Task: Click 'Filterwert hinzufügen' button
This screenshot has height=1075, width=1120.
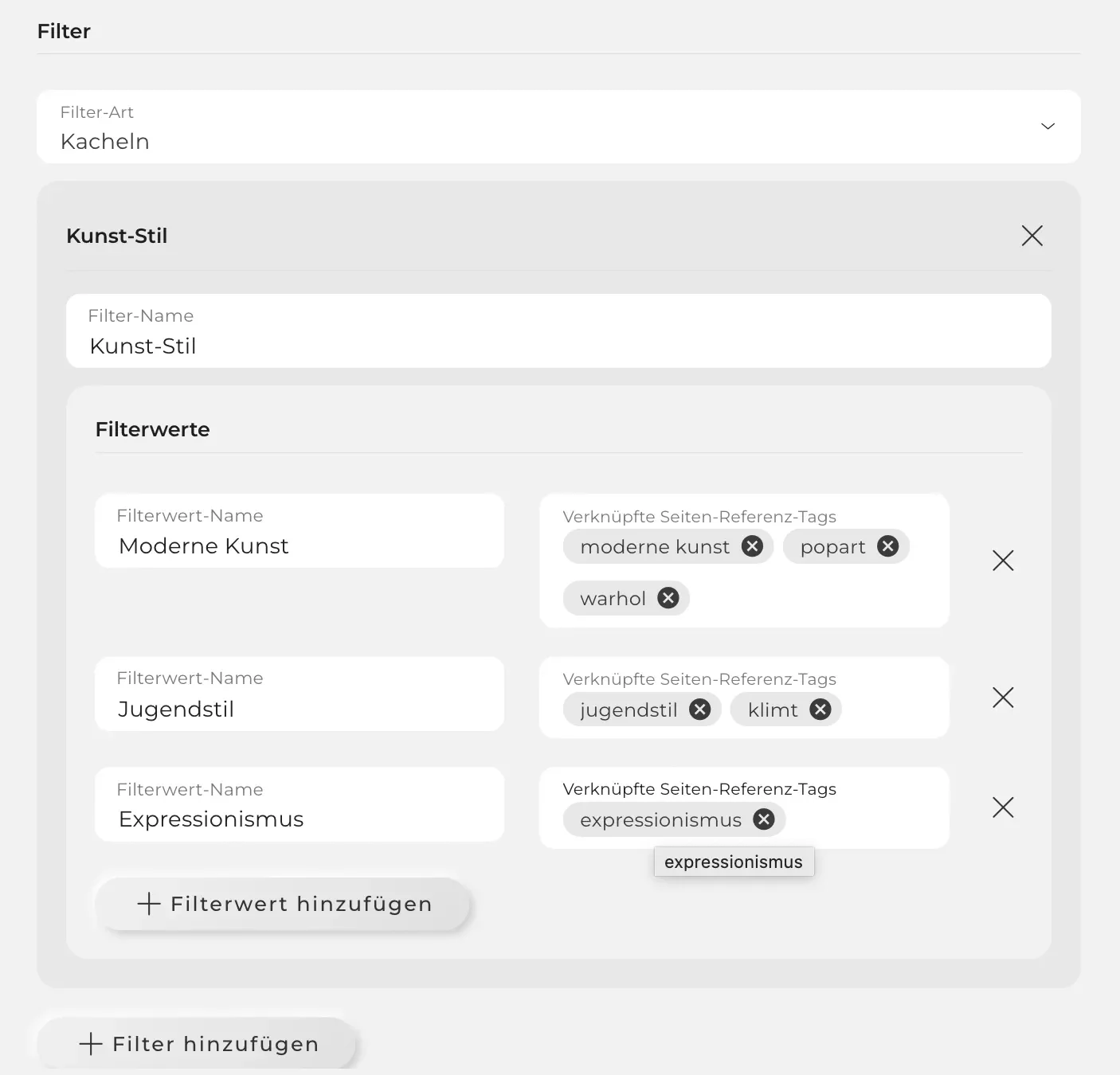Action: [x=284, y=904]
